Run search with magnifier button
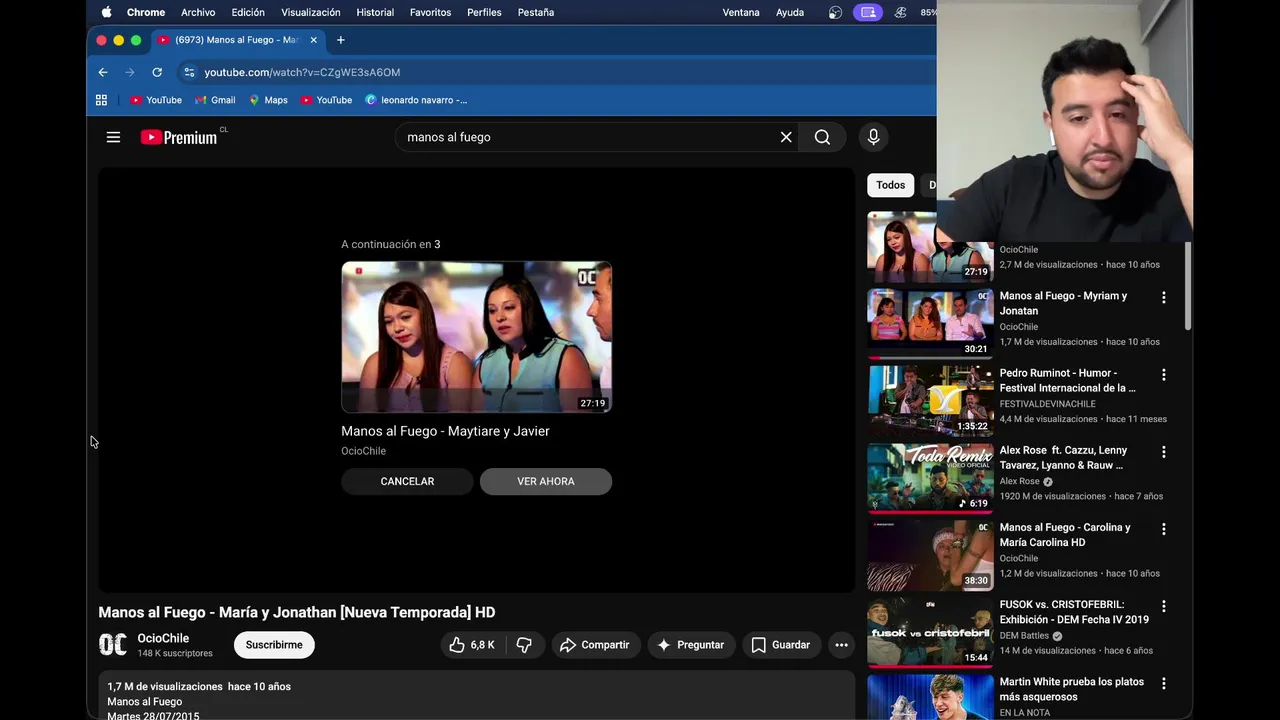 tap(822, 137)
